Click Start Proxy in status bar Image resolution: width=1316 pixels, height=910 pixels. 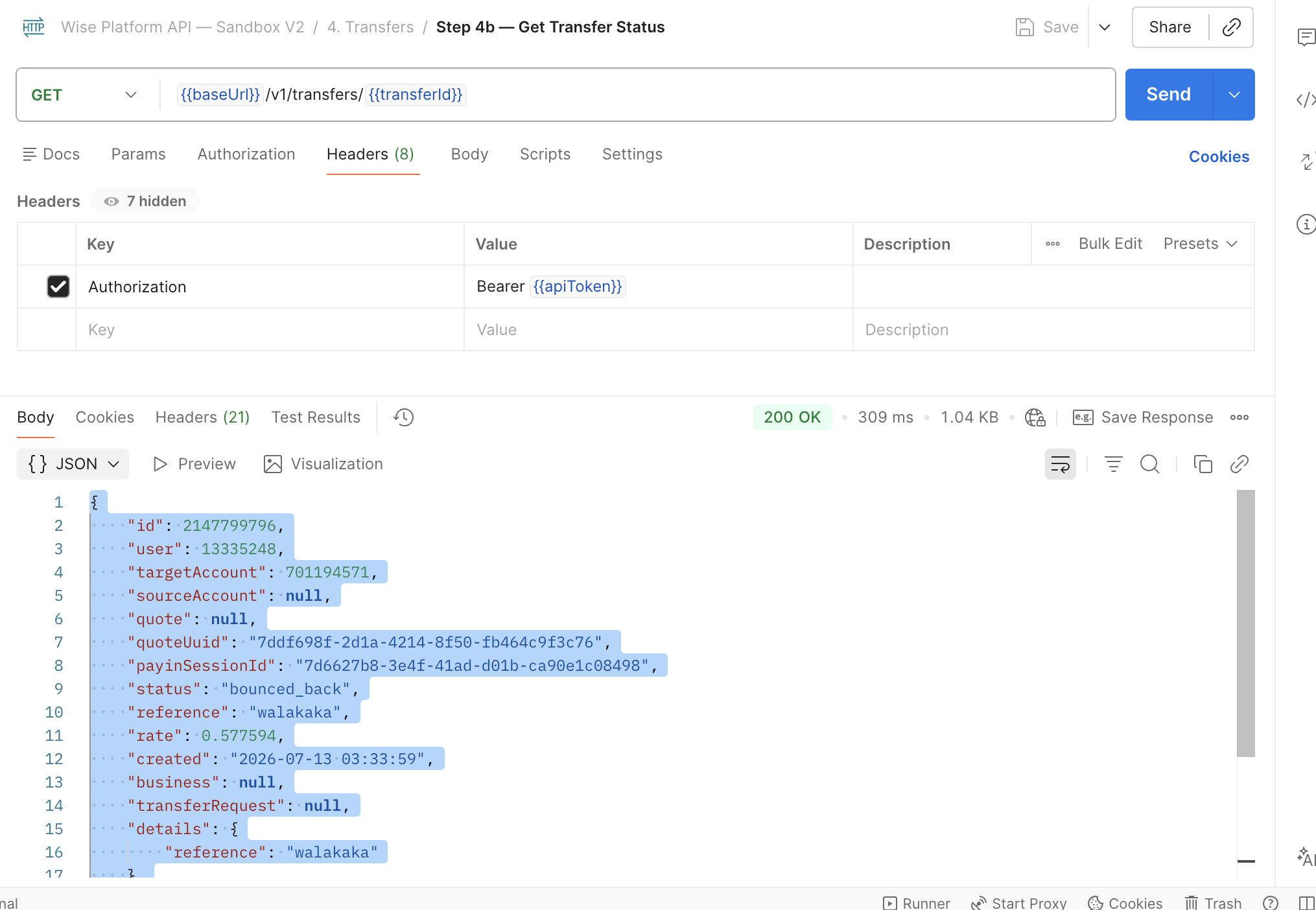1019,903
